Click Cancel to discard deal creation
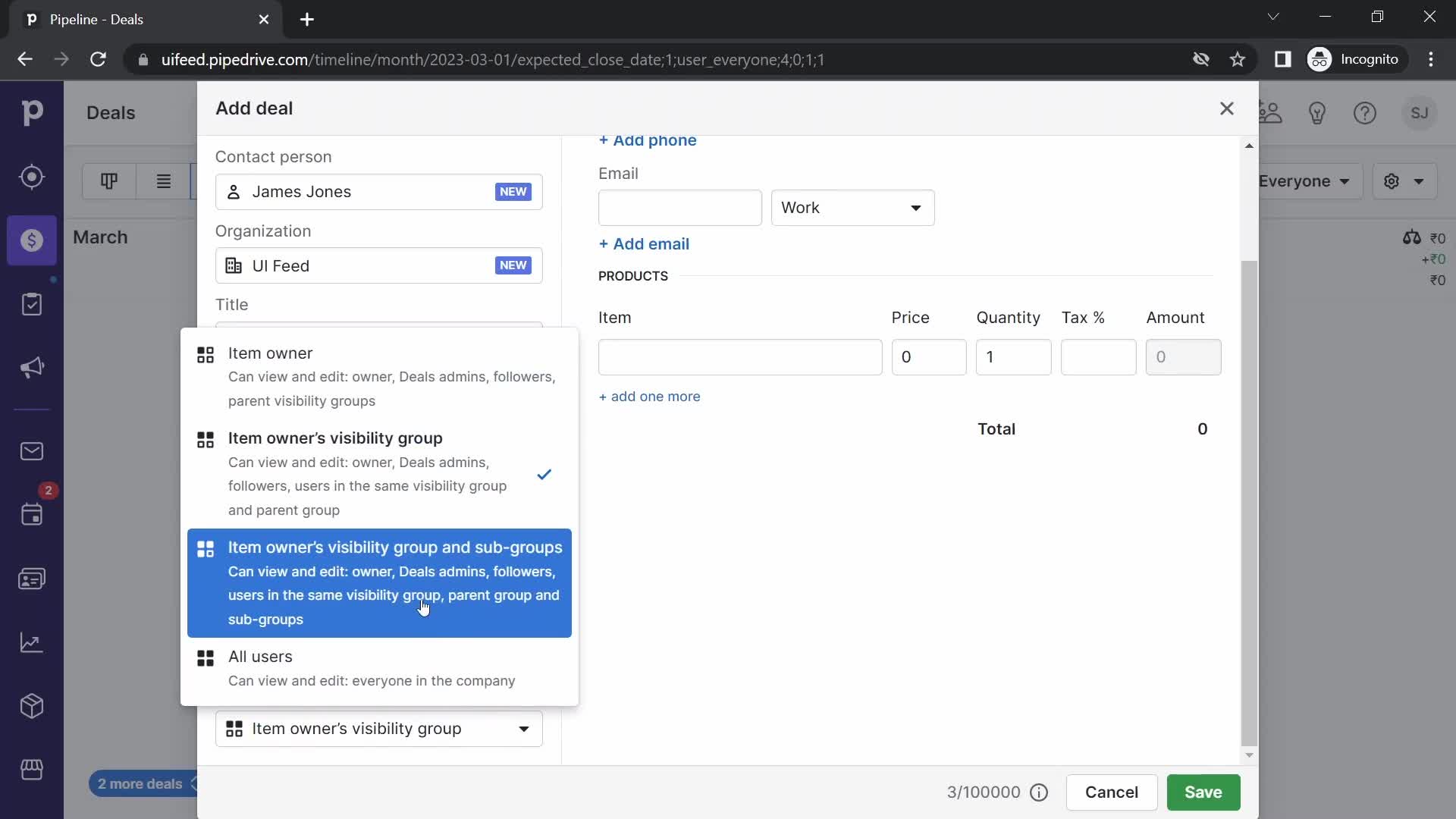The height and width of the screenshot is (819, 1456). click(1112, 792)
